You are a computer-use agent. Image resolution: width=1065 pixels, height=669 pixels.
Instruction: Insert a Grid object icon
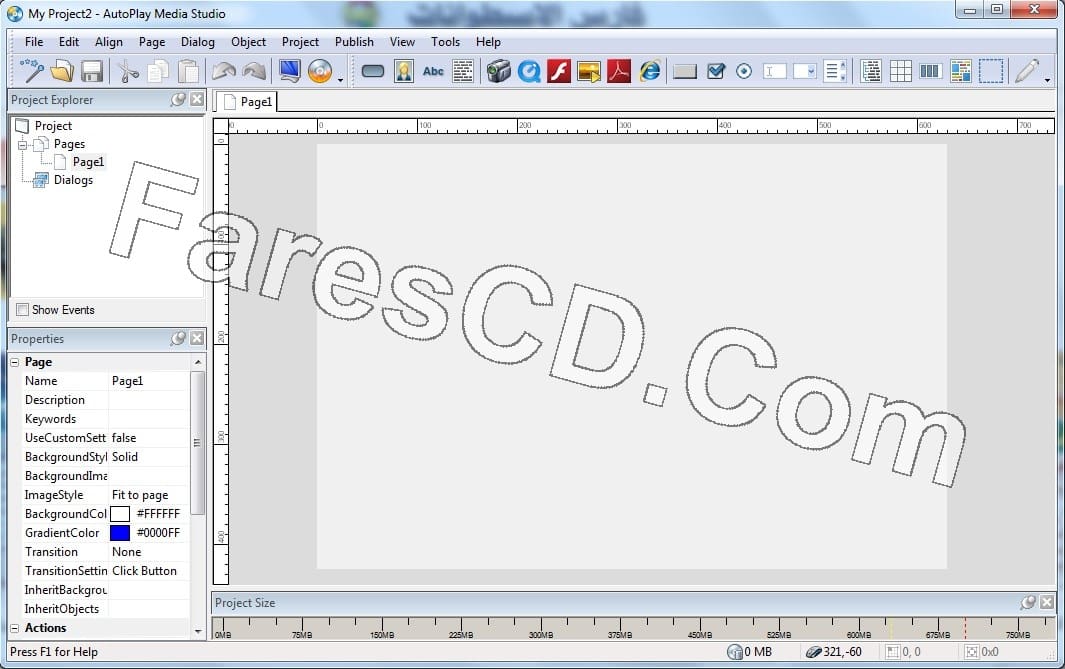901,71
